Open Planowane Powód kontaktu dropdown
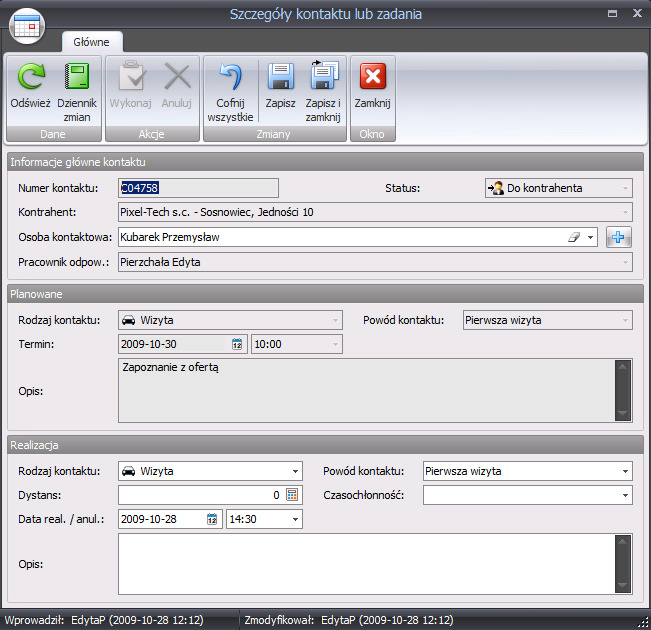This screenshot has height=630, width=651. pos(625,320)
